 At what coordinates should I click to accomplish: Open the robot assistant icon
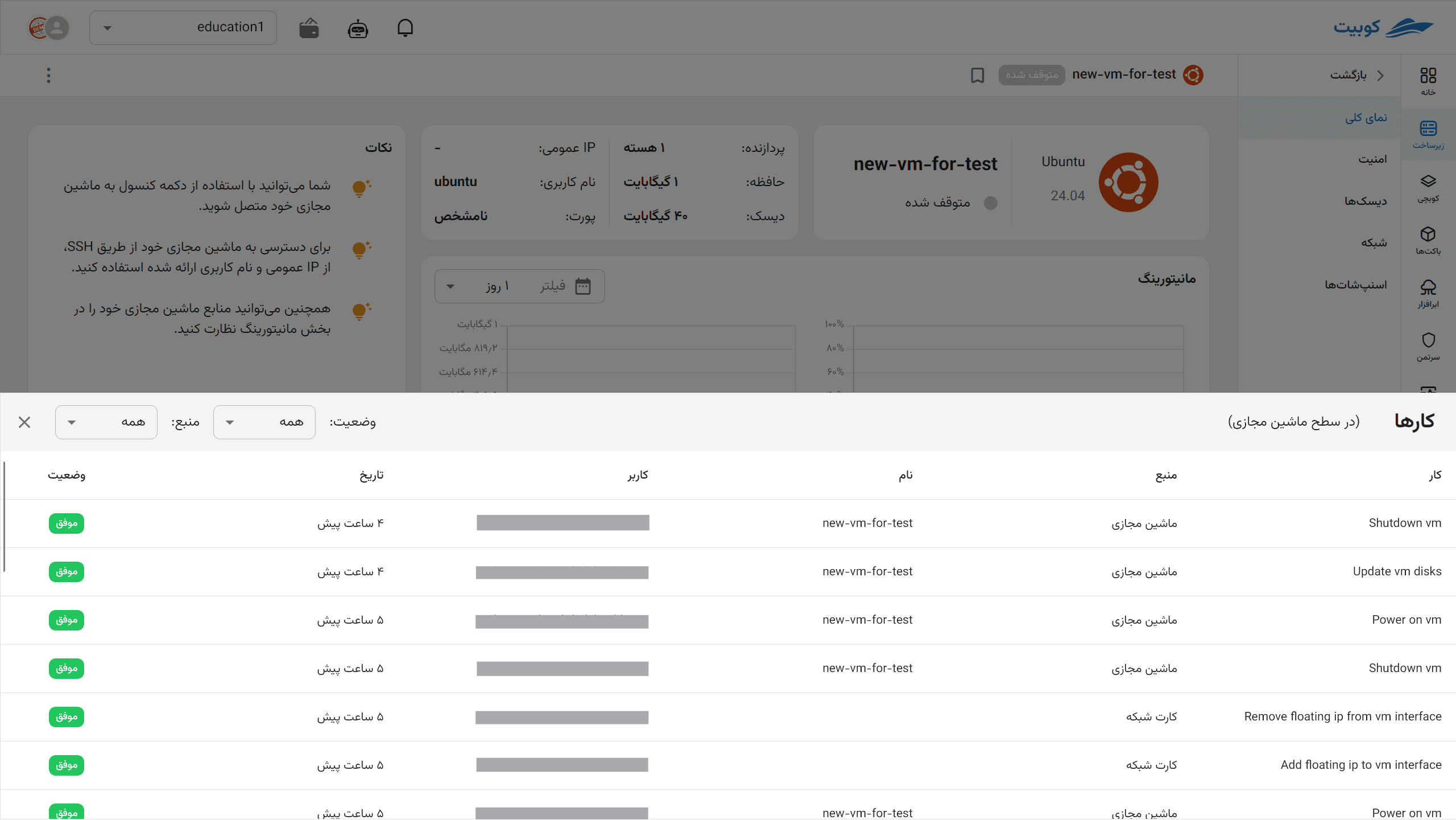tap(358, 28)
